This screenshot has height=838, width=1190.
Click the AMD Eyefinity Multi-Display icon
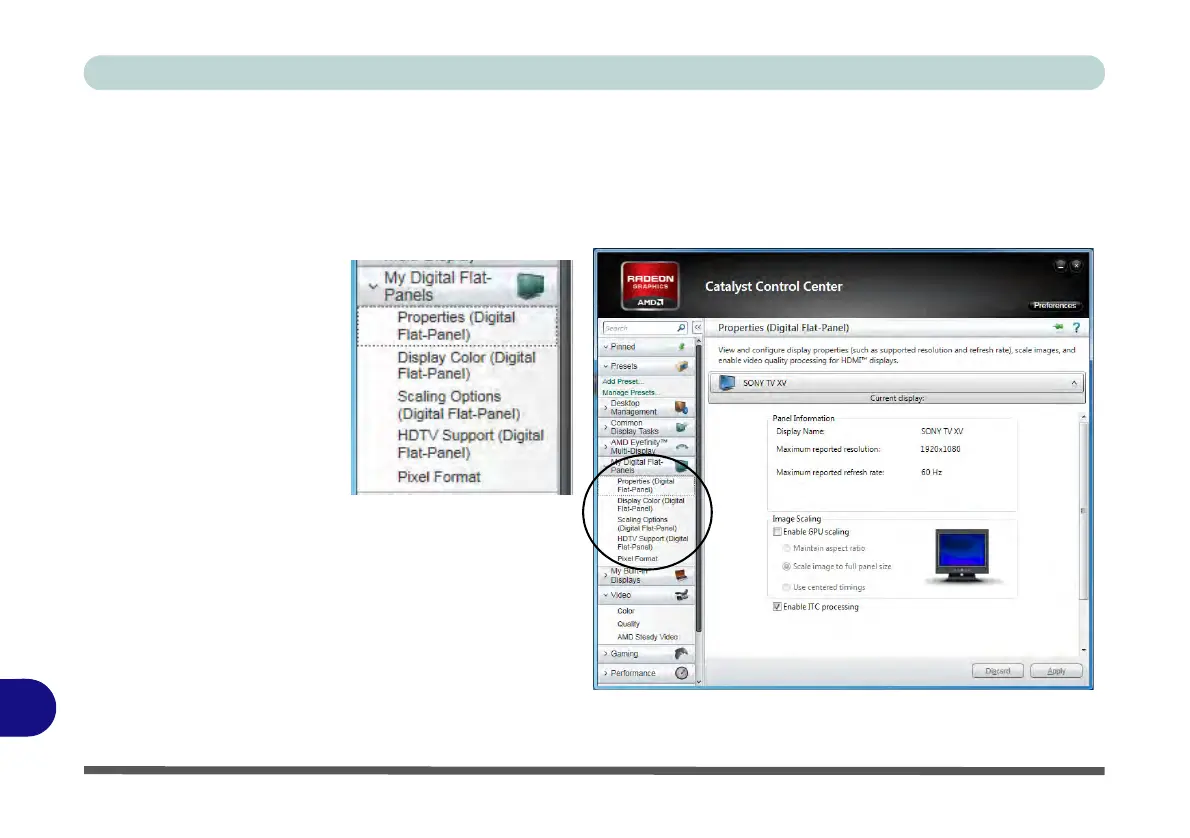pyautogui.click(x=682, y=447)
